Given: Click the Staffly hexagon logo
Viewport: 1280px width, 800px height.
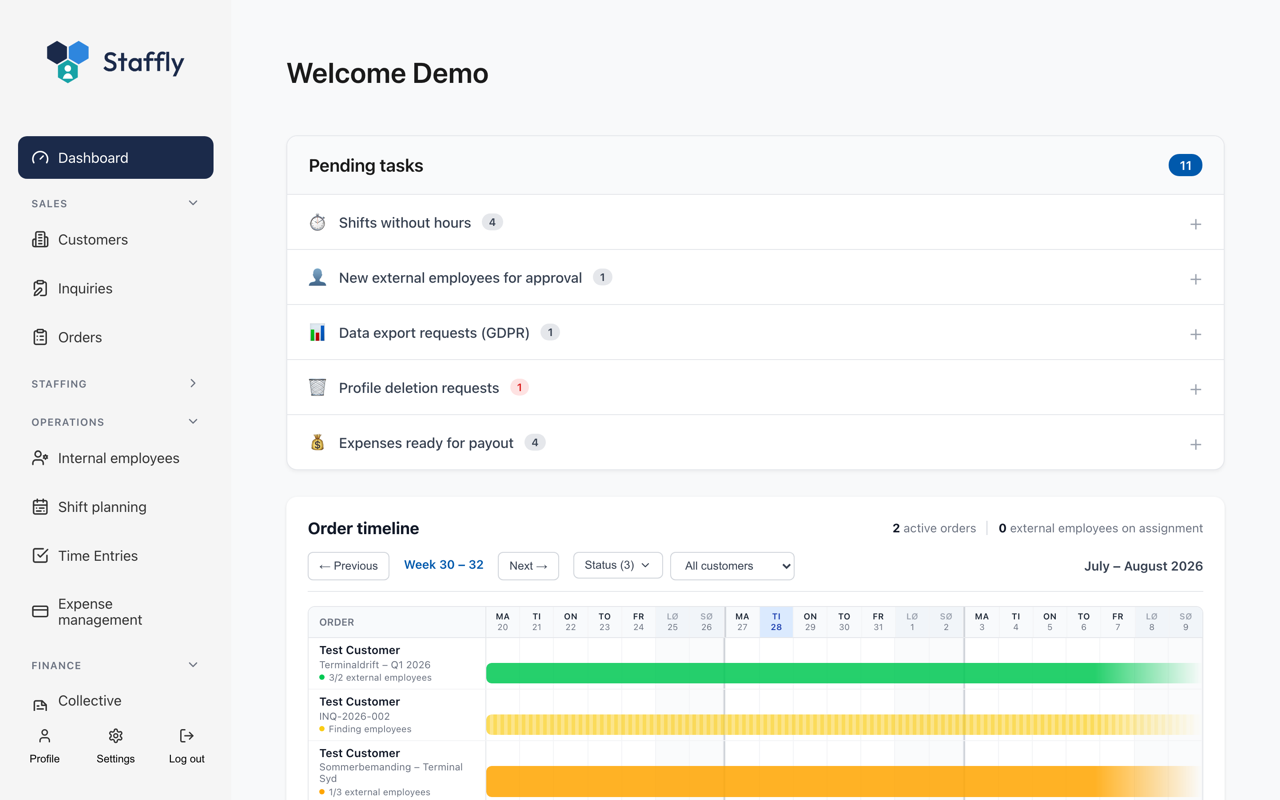Looking at the screenshot, I should tap(68, 61).
